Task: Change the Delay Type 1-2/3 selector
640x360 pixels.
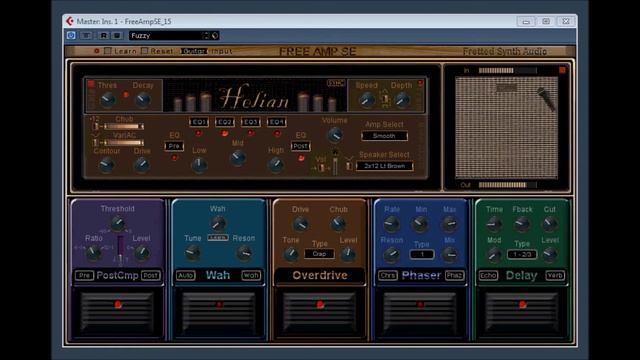Action: [x=522, y=254]
